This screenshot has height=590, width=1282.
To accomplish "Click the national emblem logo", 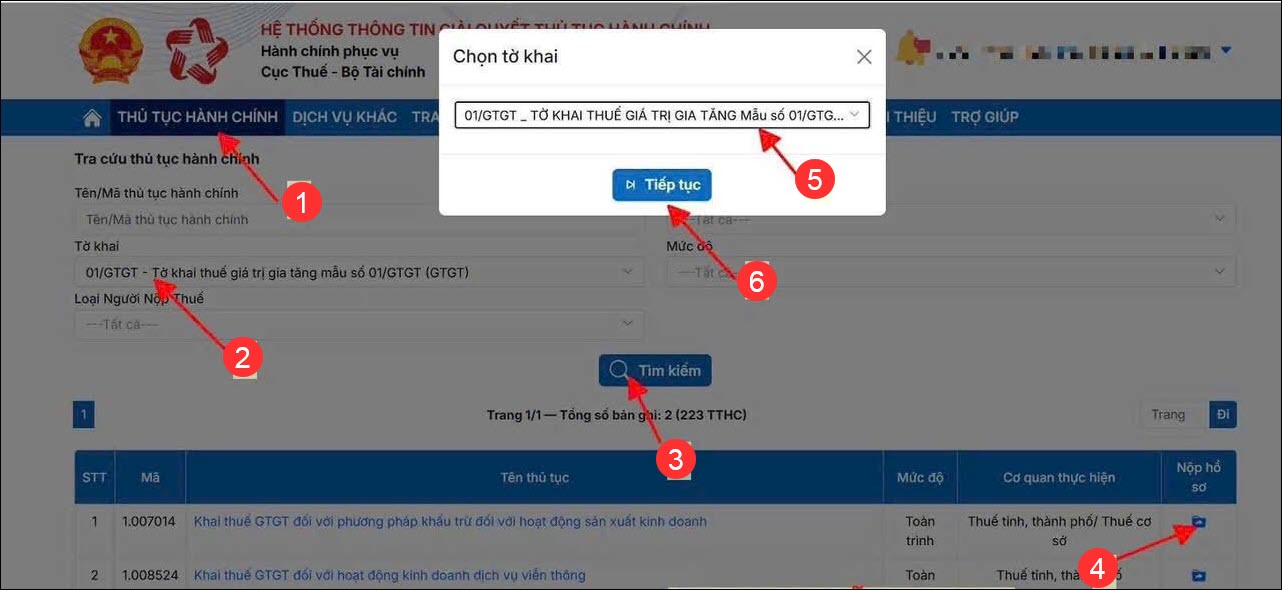I will click(111, 51).
